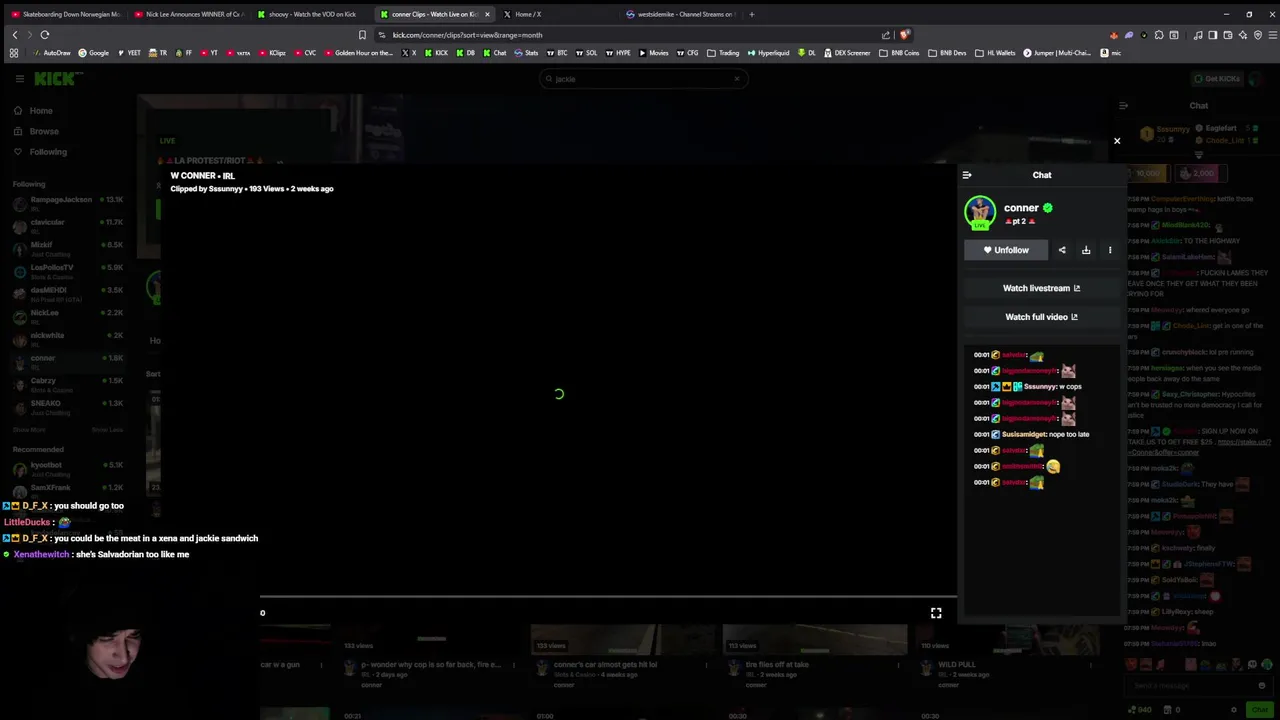Screen dimensions: 1280x720
Task: Open conner's avatar in the clip panel
Action: pyautogui.click(x=980, y=212)
